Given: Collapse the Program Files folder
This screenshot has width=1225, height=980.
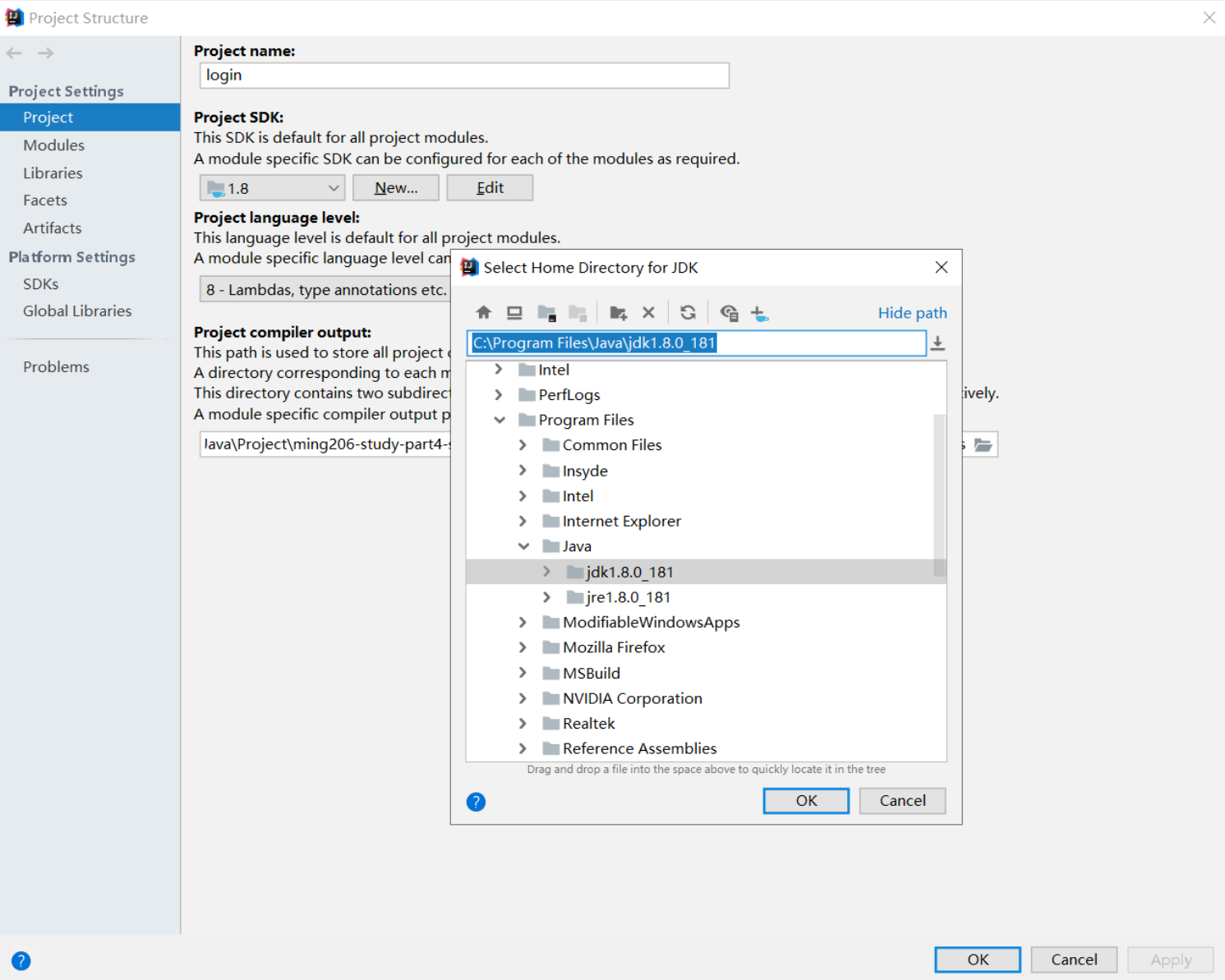Looking at the screenshot, I should [x=499, y=420].
